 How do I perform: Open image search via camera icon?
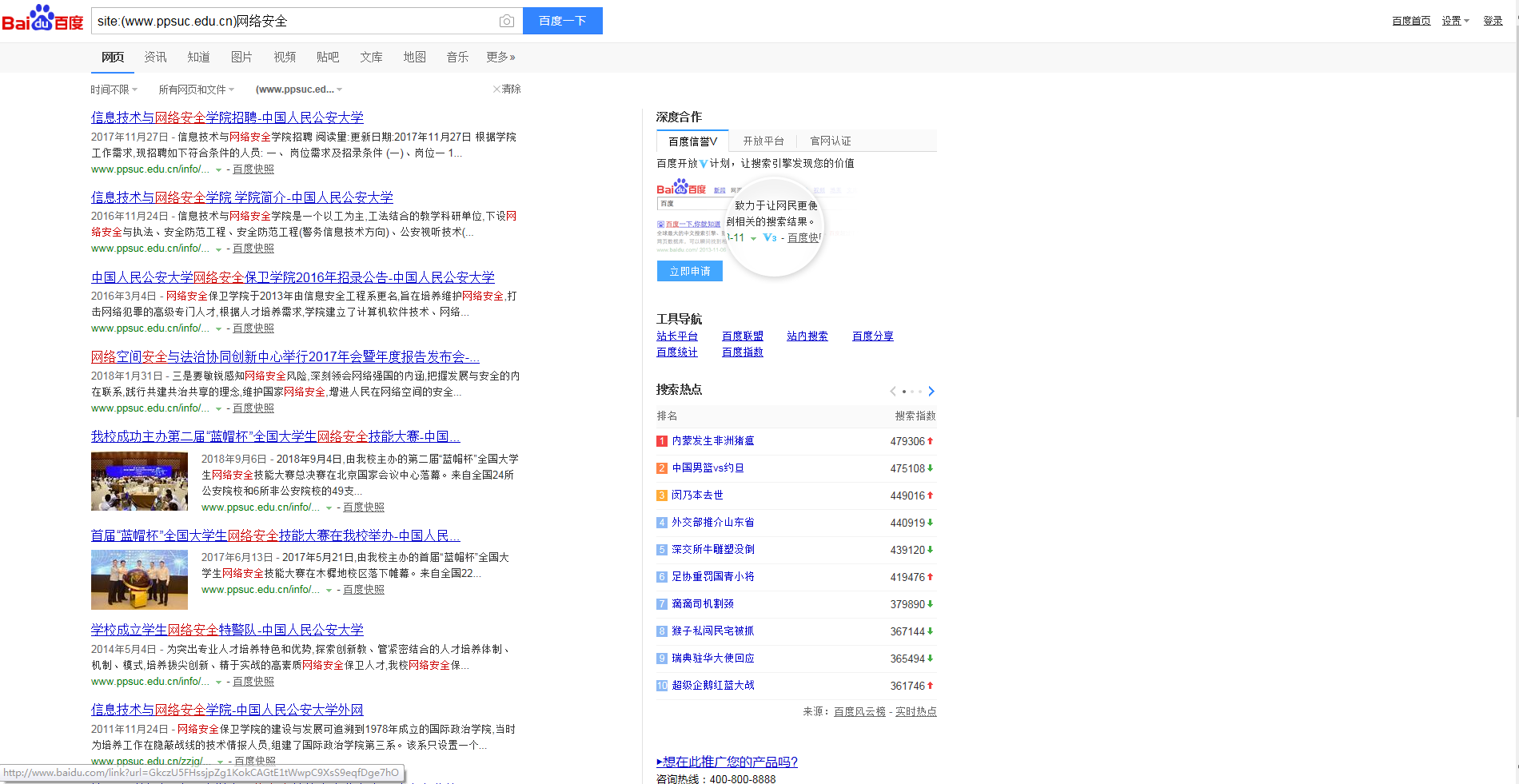point(507,22)
